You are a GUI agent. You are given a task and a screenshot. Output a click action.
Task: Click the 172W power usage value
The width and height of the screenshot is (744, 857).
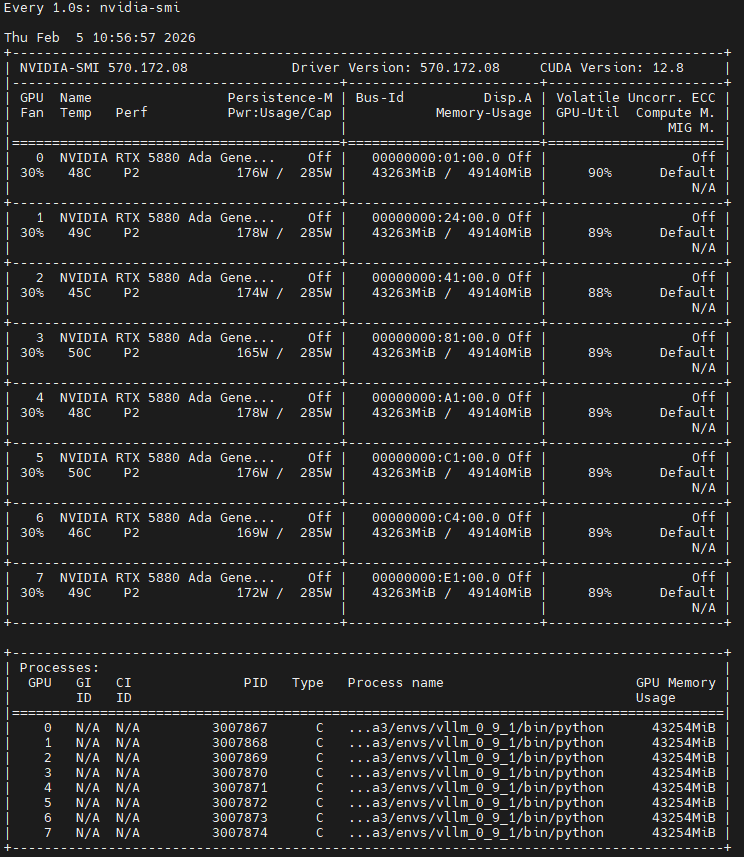(x=252, y=593)
